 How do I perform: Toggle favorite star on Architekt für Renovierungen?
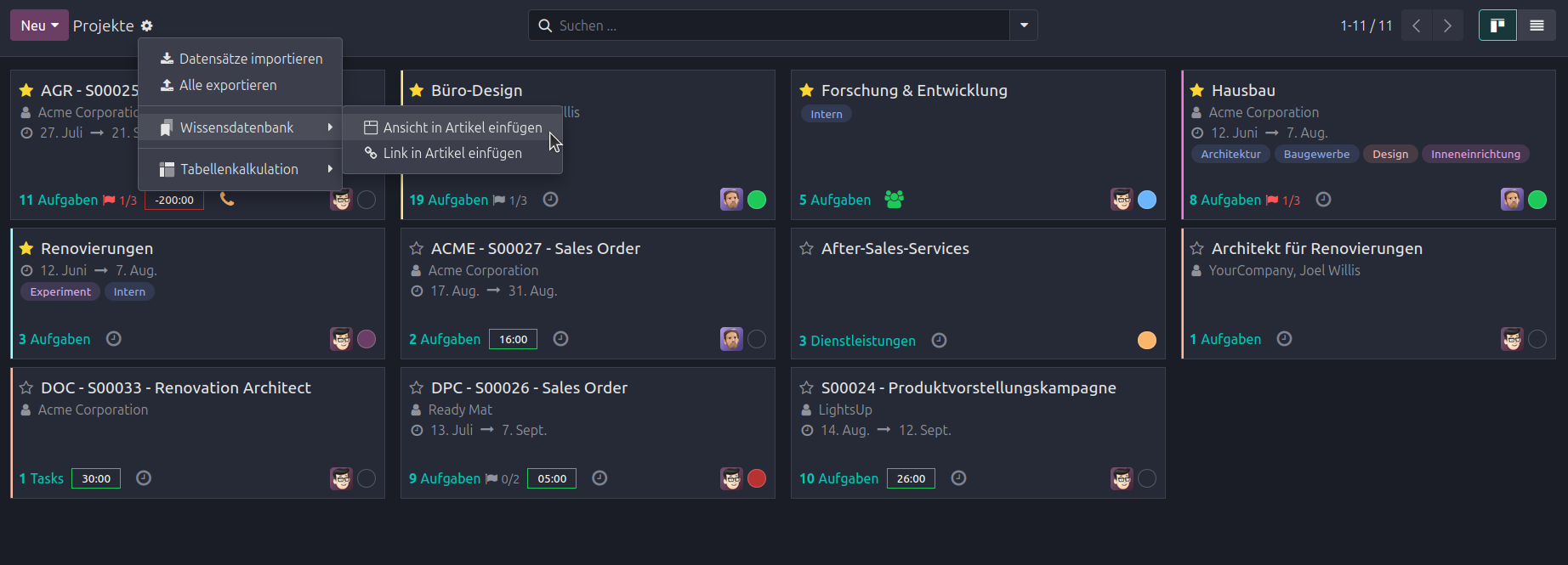tap(1197, 248)
